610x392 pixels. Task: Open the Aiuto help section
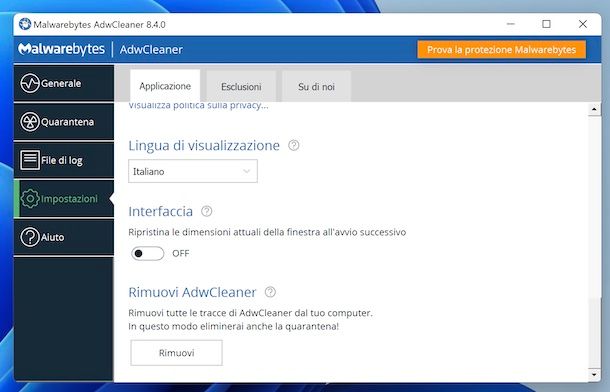[x=64, y=237]
